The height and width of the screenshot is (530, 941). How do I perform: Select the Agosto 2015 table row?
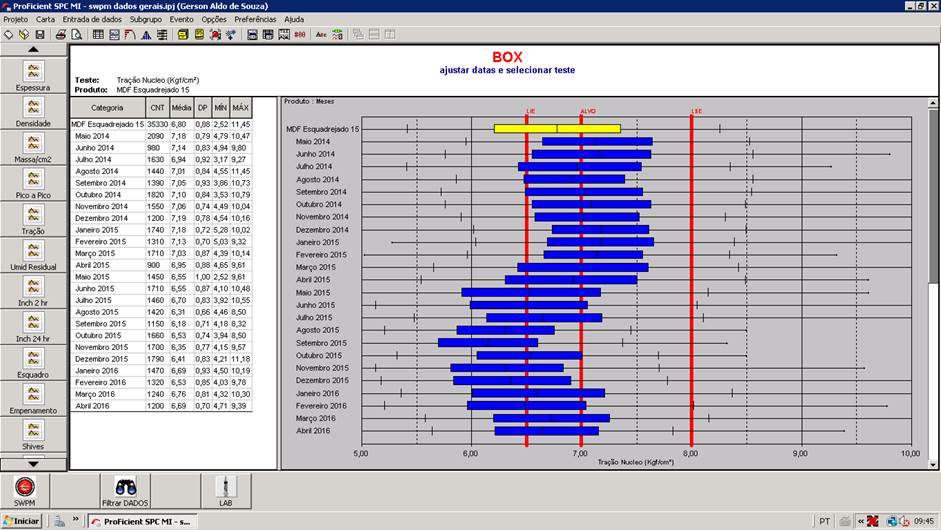pos(161,312)
